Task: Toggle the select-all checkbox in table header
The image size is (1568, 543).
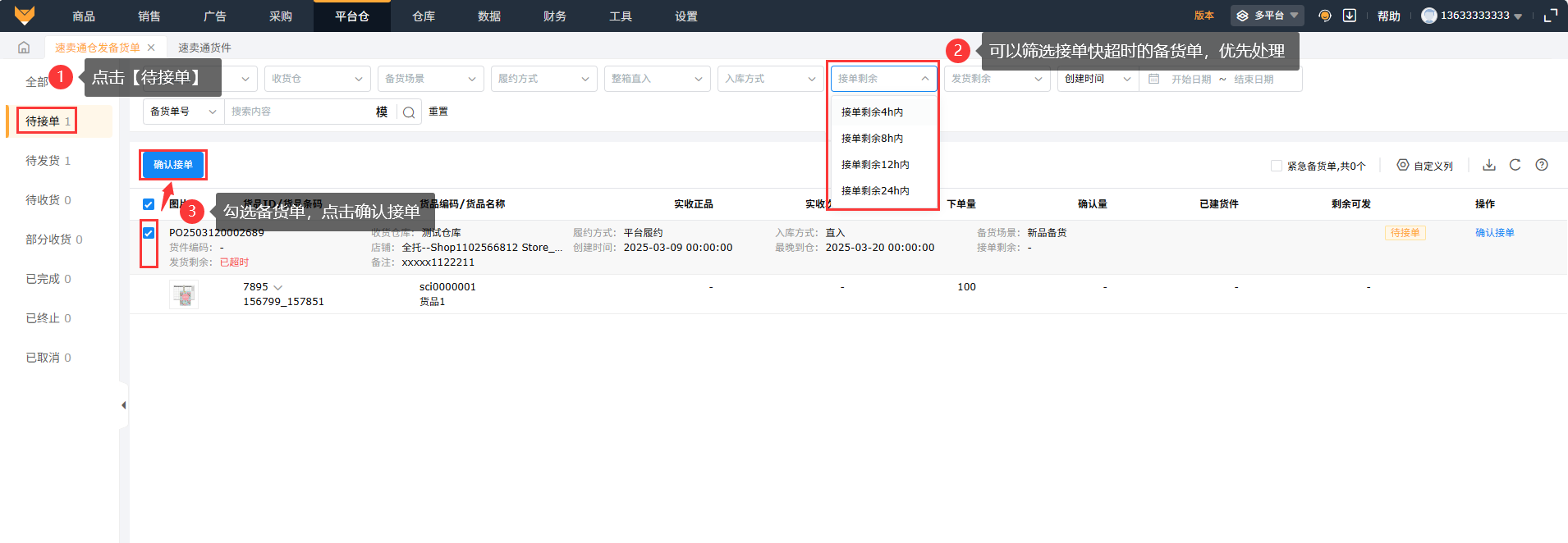Action: tap(149, 204)
